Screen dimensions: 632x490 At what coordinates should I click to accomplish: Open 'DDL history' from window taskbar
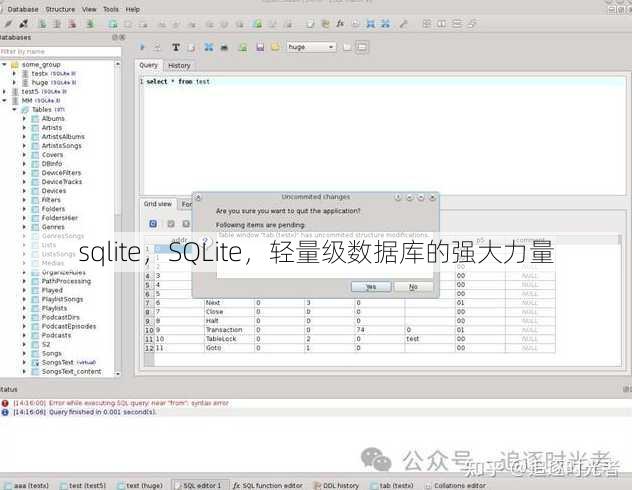[x=337, y=486]
